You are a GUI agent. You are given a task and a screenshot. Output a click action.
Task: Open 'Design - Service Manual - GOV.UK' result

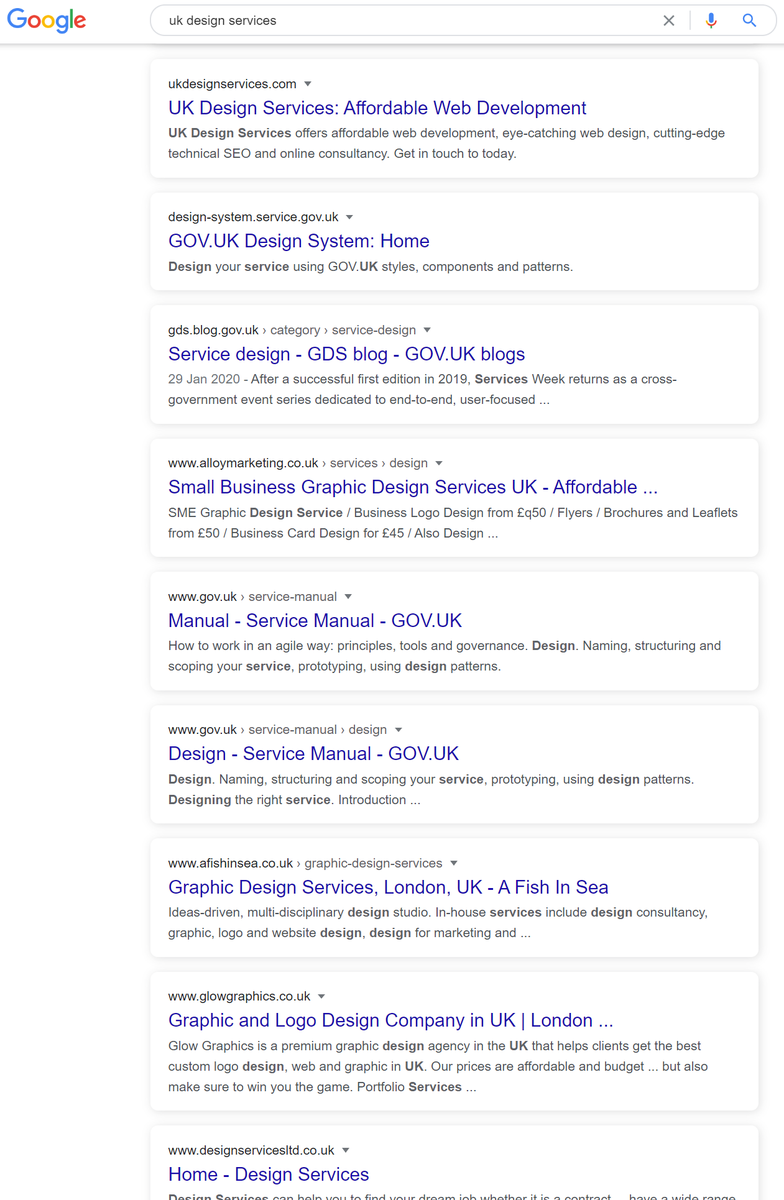coord(314,753)
